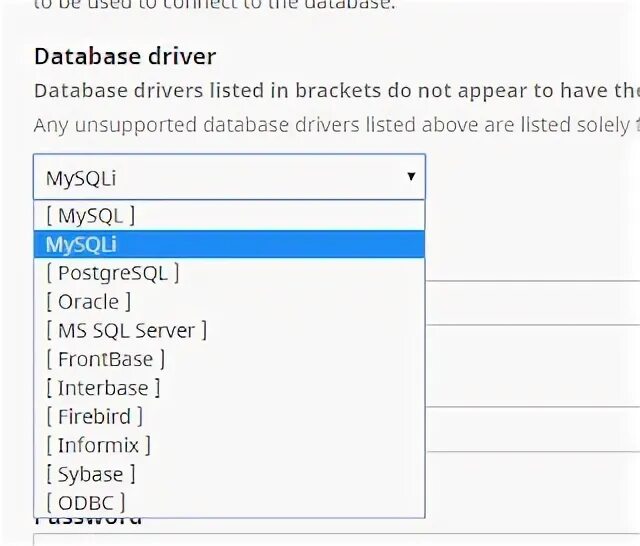640x546 pixels.
Task: Click the dropdown arrow of Database driver
Action: [x=410, y=177]
